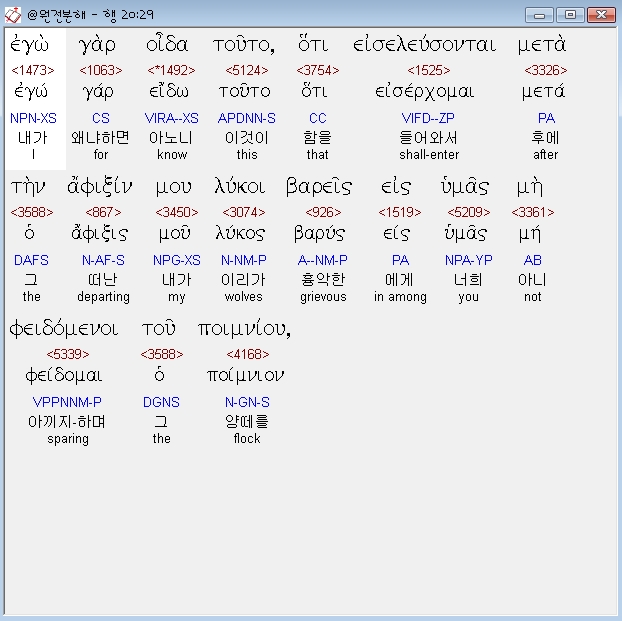Screen dimensions: 622x621
Task: Click parsing code VIFD--ZP
Action: tap(428, 118)
